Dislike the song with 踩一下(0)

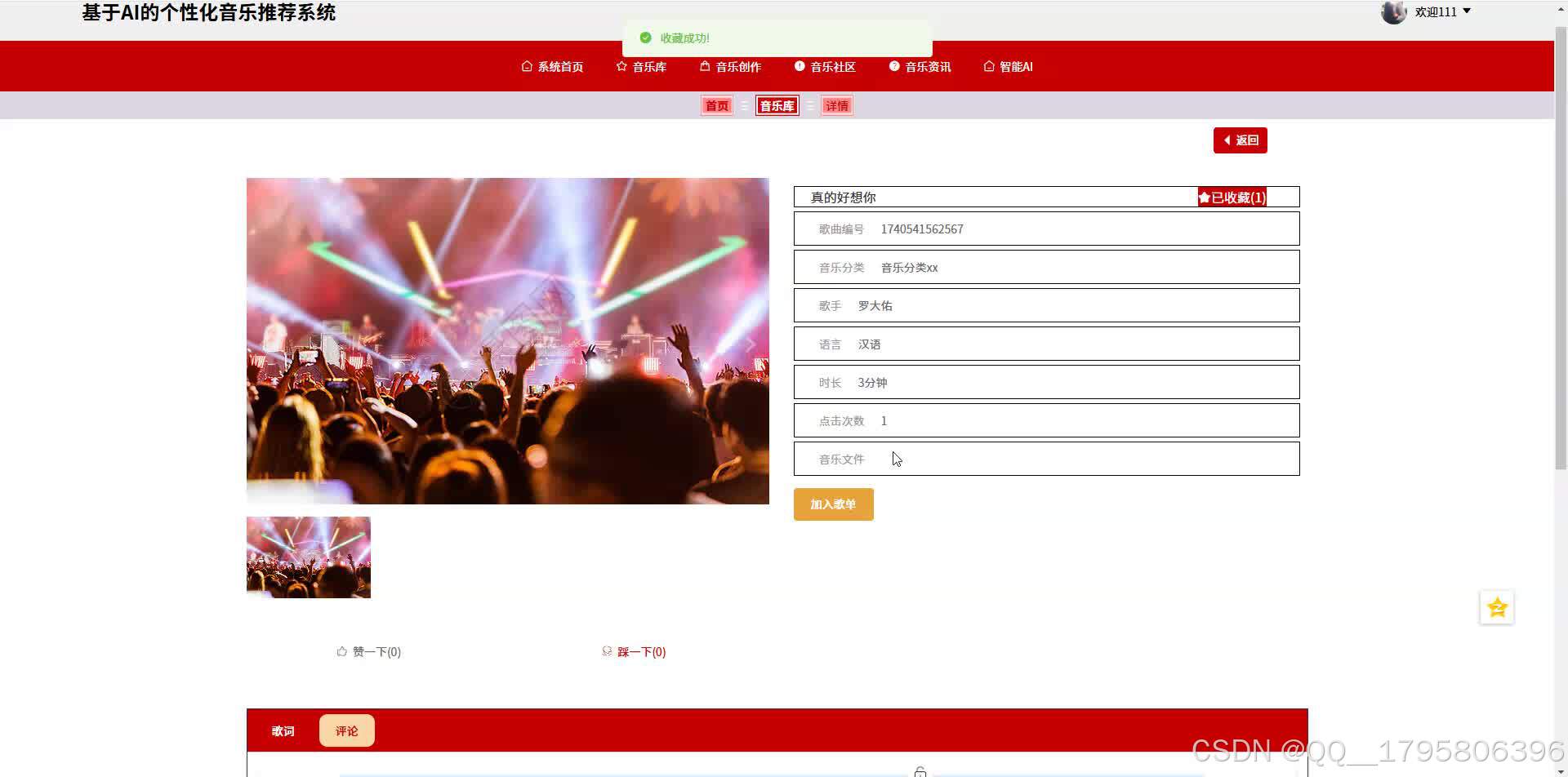[634, 652]
